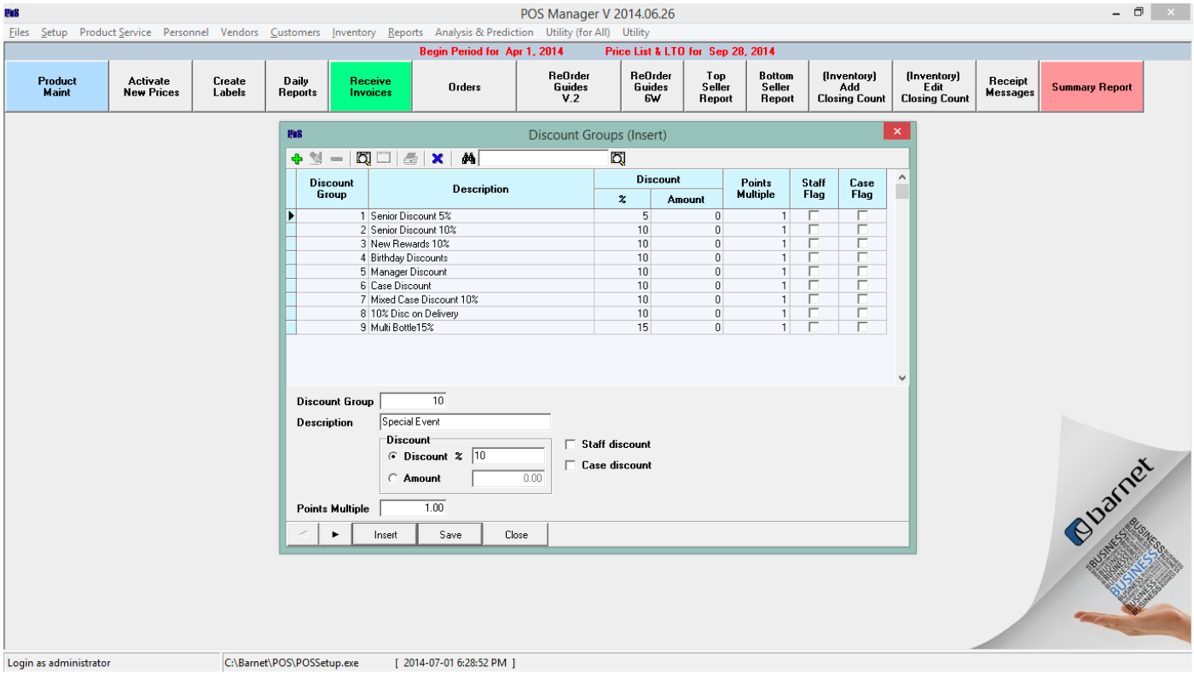Click the Save button

click(x=450, y=535)
